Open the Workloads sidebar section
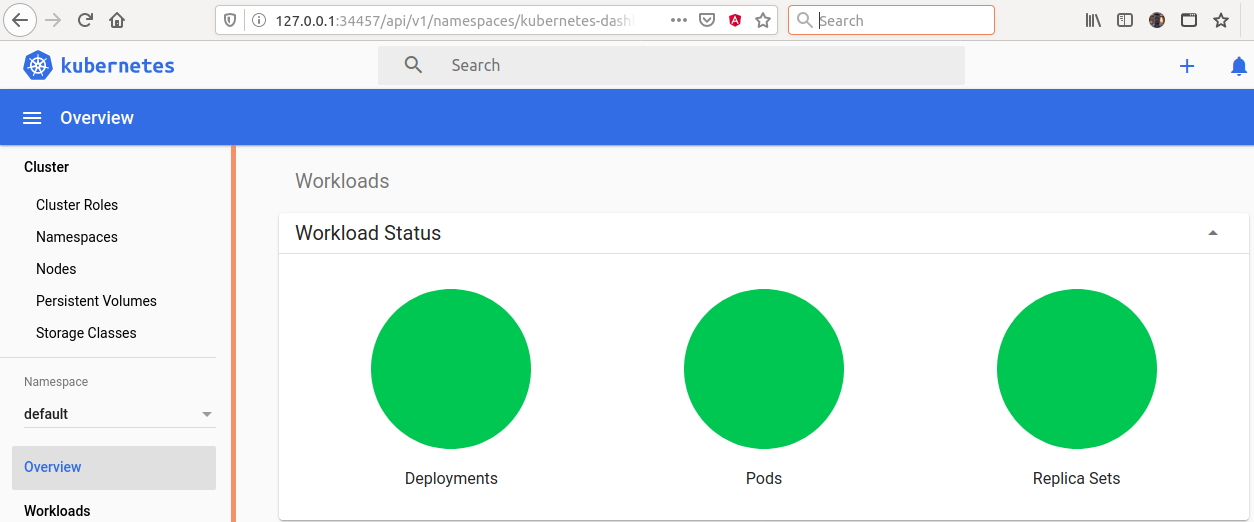 [57, 511]
